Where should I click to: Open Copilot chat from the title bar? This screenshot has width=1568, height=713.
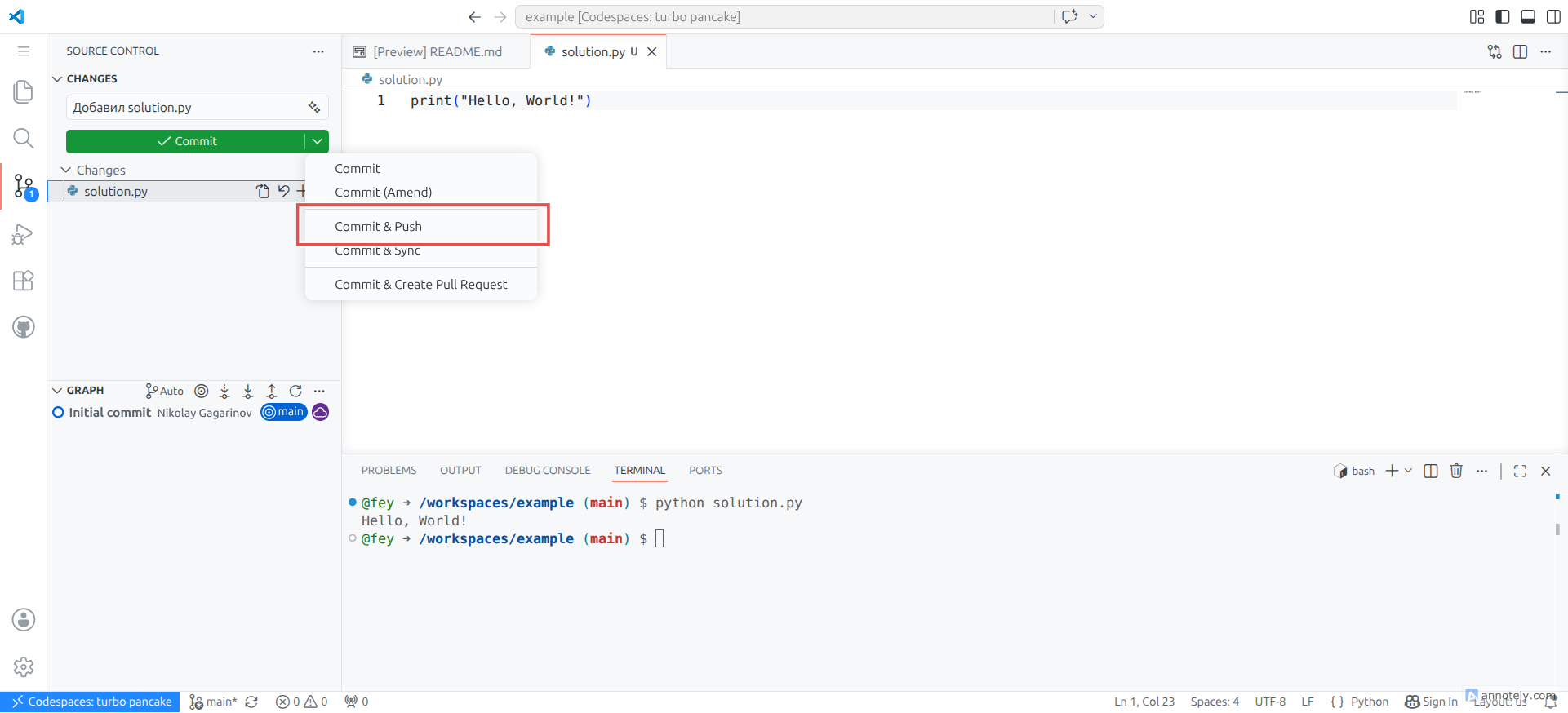pyautogui.click(x=1070, y=16)
